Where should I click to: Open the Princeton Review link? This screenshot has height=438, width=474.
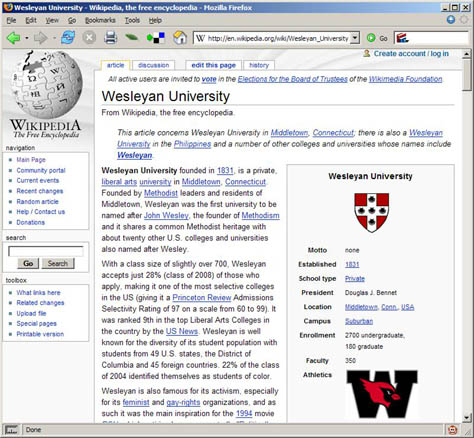[x=202, y=298]
